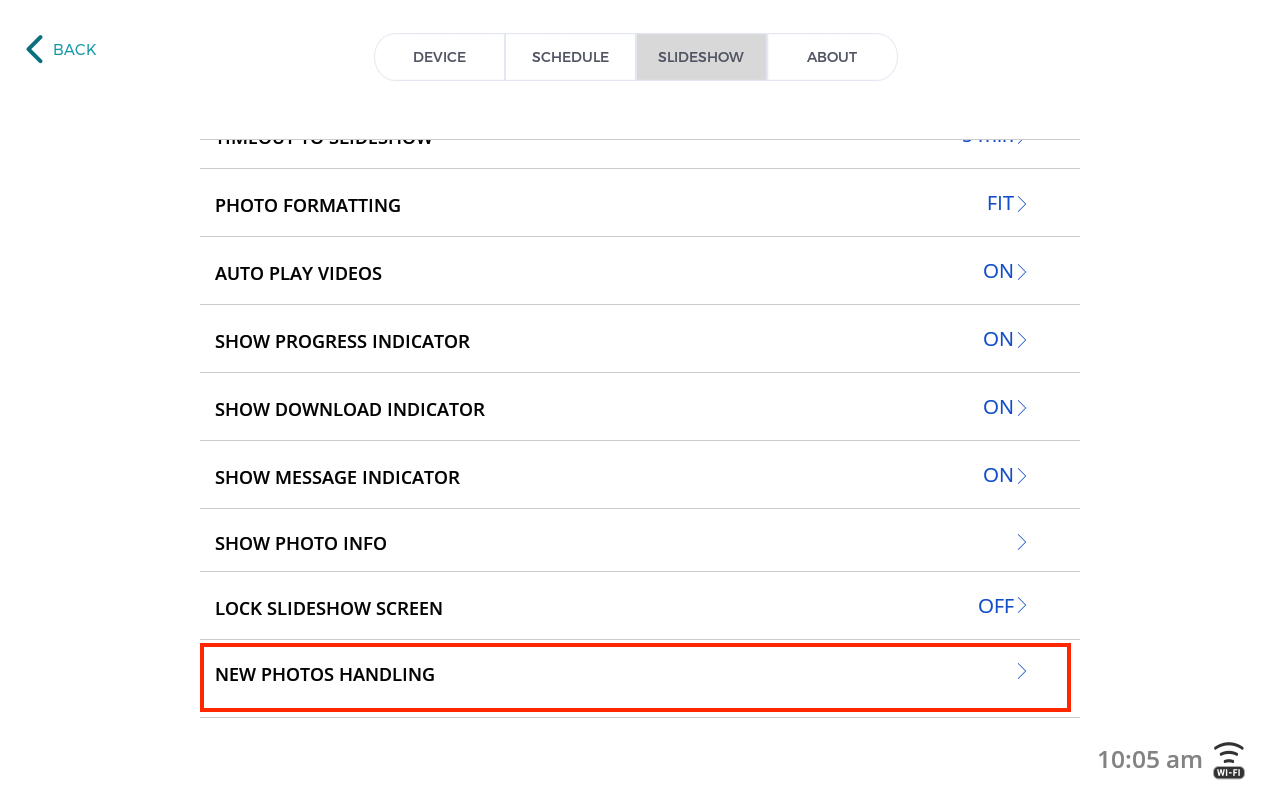This screenshot has width=1280, height=800.
Task: Open the SHOW PROGRESS INDICATOR setting
Action: 640,339
